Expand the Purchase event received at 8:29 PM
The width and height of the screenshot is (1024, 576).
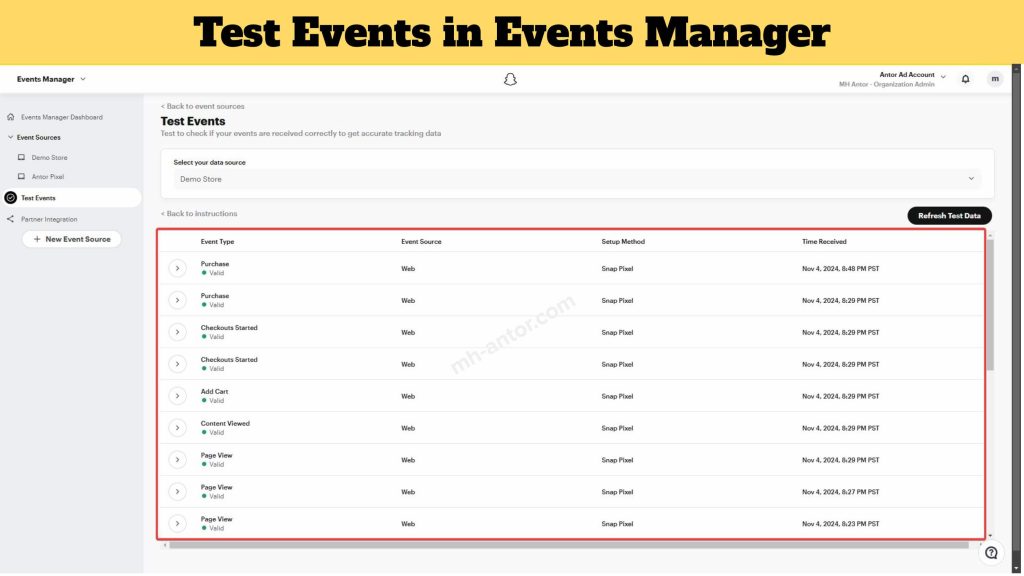coord(177,300)
